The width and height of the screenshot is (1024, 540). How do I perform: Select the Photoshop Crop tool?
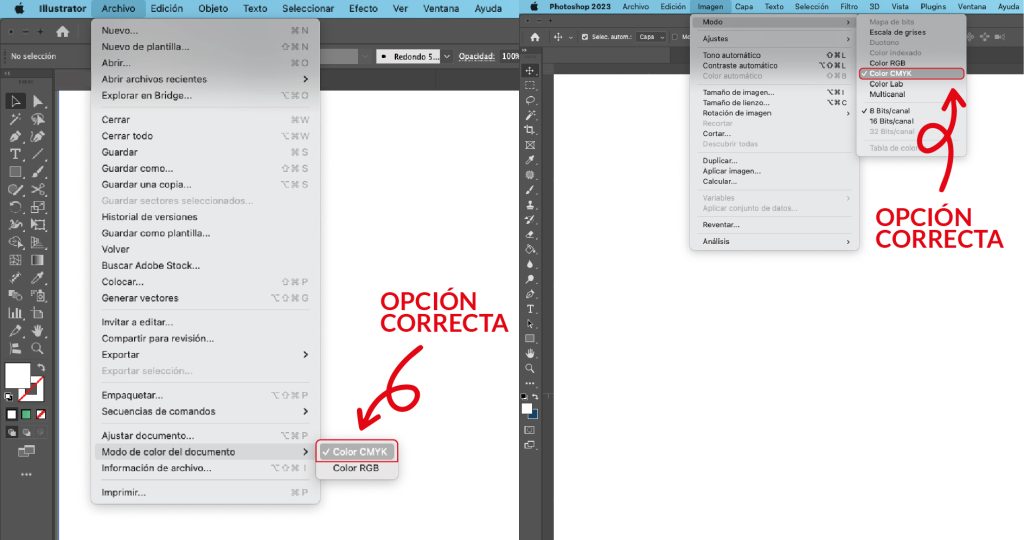(530, 130)
